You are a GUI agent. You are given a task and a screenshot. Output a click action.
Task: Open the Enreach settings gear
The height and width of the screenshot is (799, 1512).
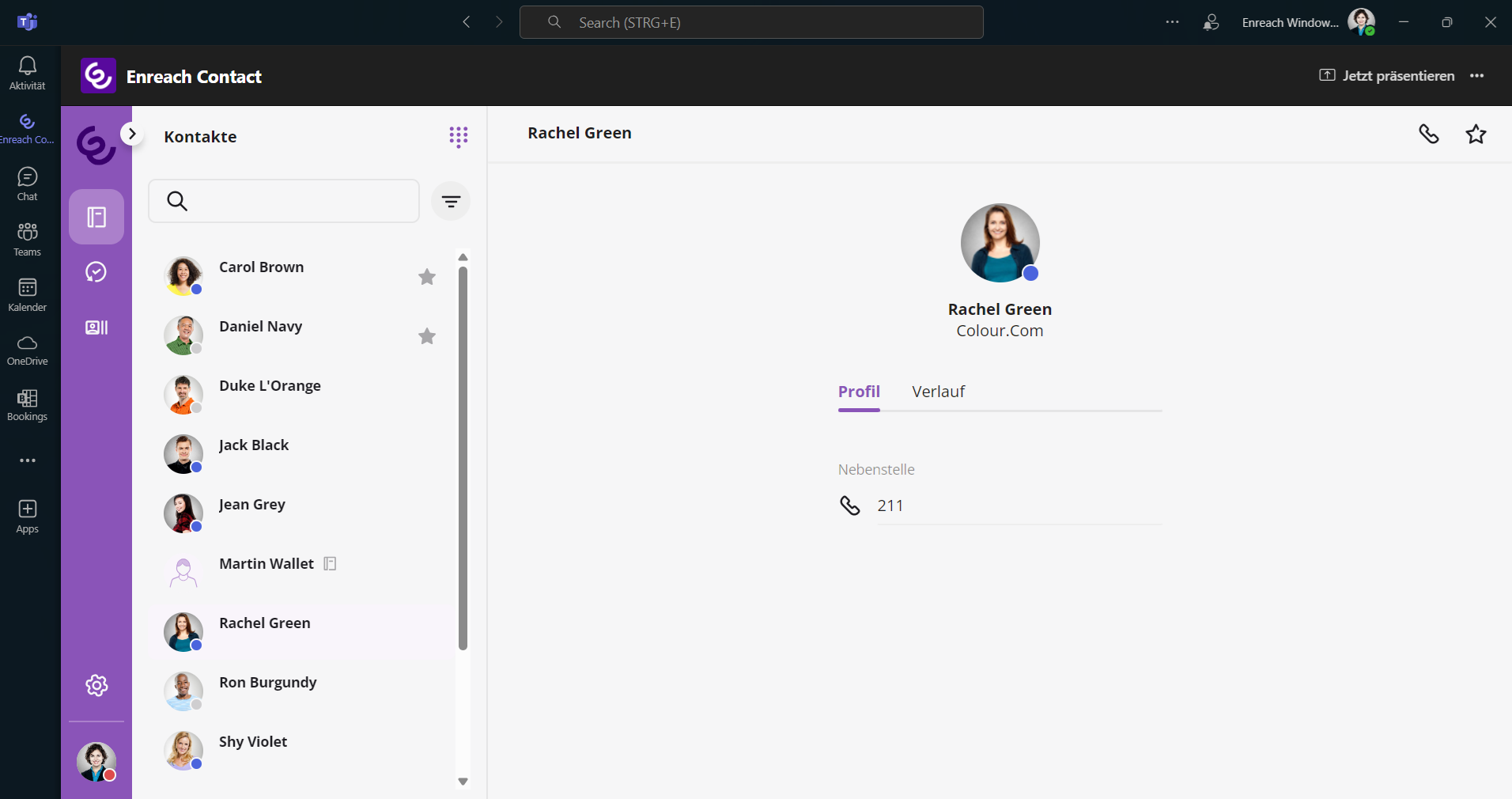point(96,685)
